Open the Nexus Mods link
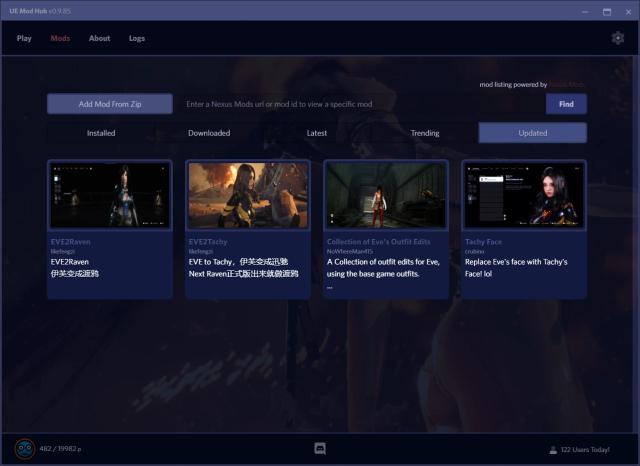Viewport: 640px width, 466px height. pyautogui.click(x=567, y=84)
